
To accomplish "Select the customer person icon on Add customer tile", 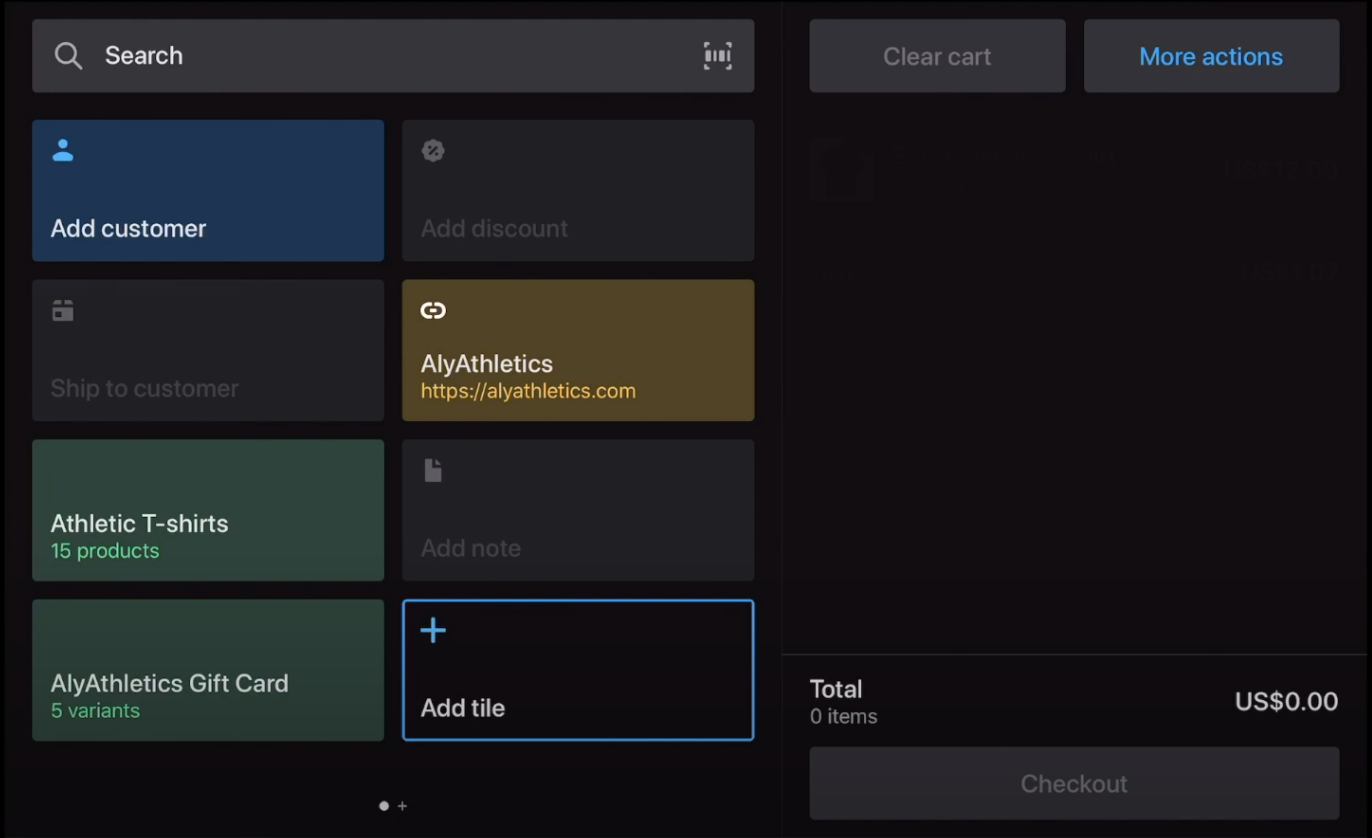I will 63,150.
